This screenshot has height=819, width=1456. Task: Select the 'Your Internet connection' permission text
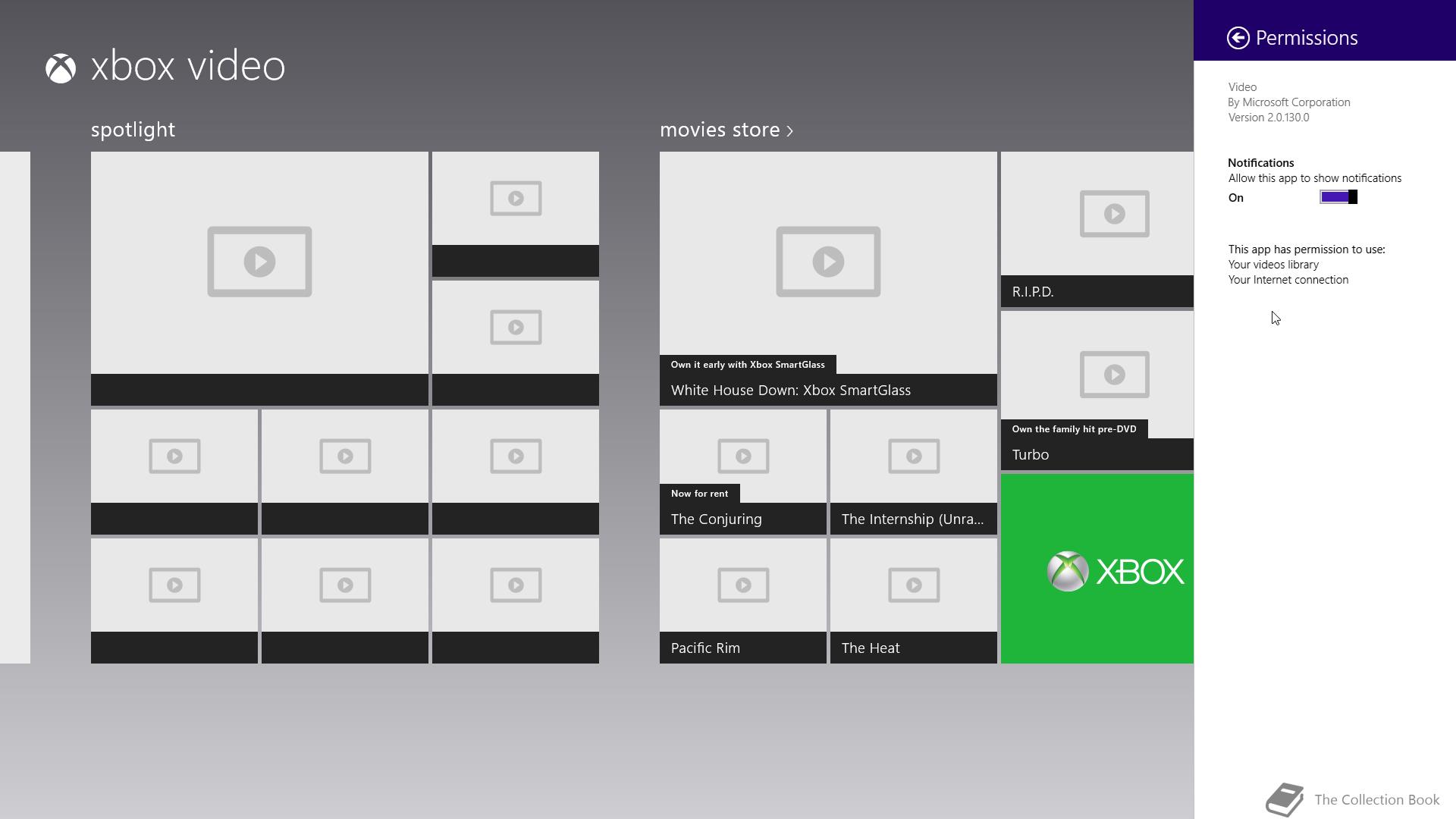coord(1288,280)
